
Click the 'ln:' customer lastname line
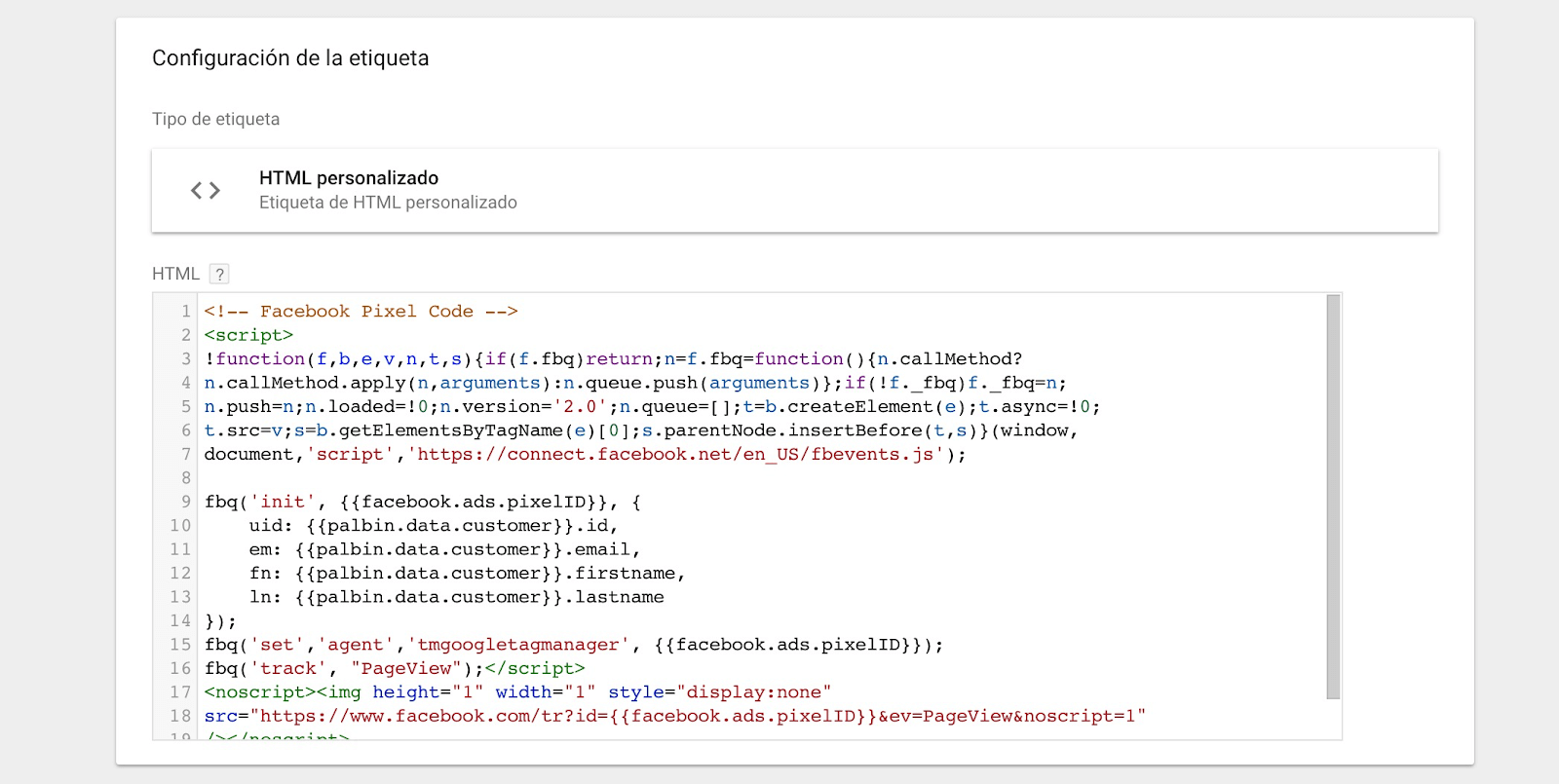tap(456, 597)
